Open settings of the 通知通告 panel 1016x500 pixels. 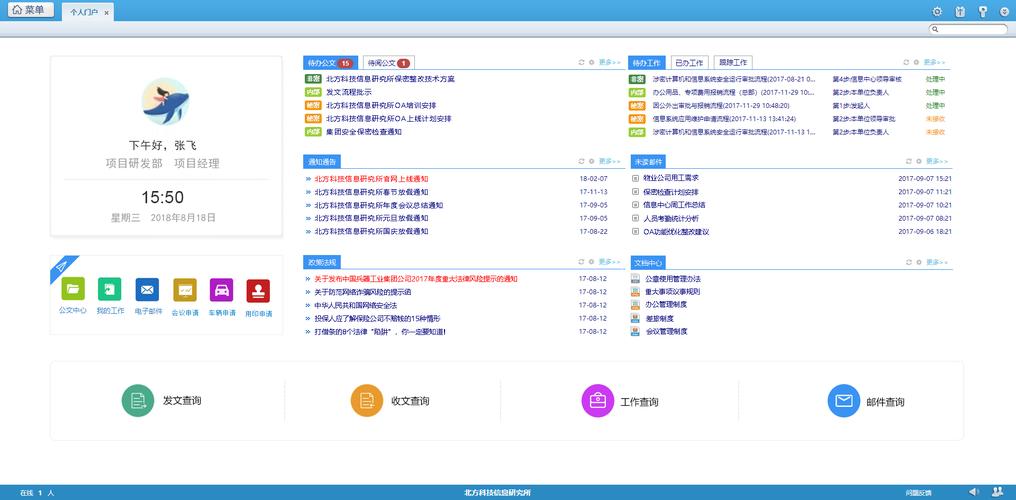coord(592,161)
